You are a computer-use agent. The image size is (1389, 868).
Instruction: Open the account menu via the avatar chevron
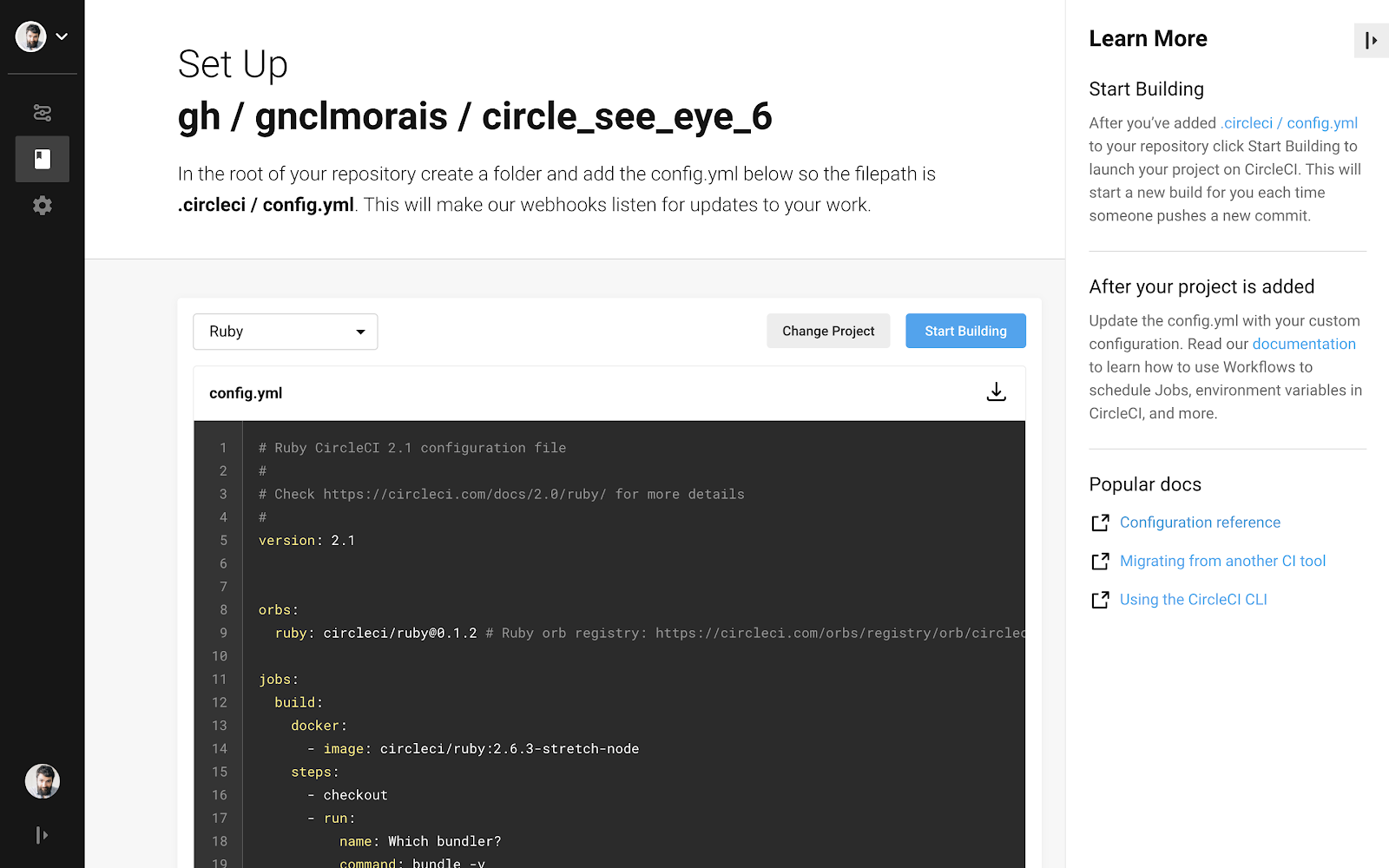pos(62,36)
